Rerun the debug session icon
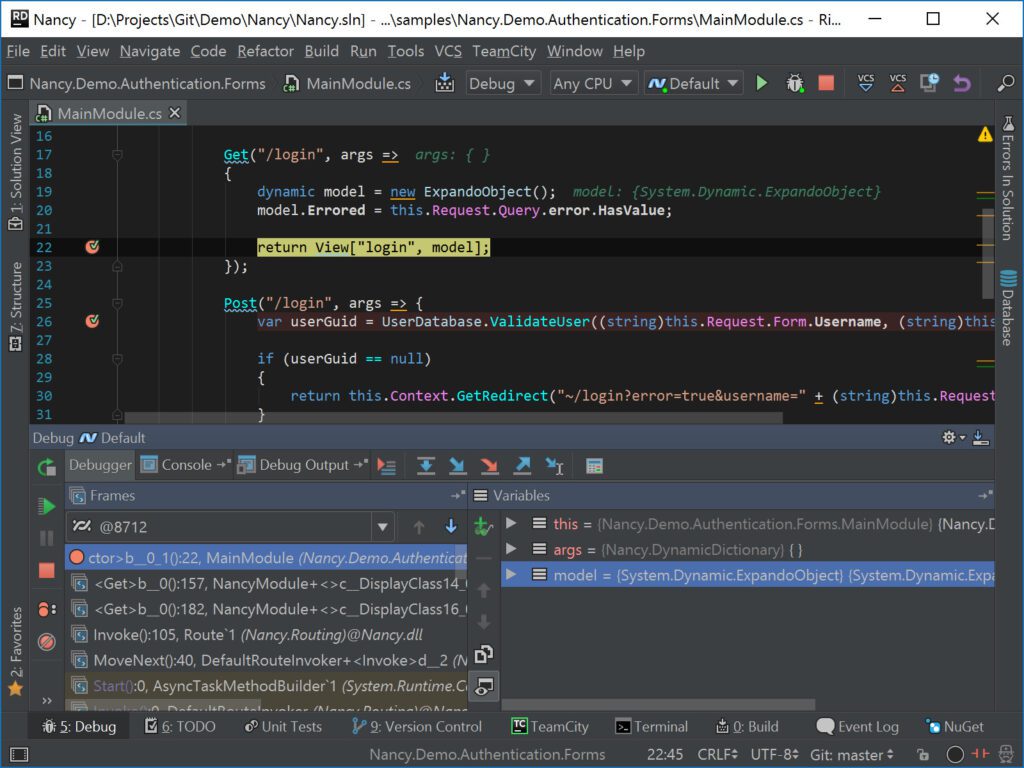Viewport: 1024px width, 768px height. (x=46, y=466)
